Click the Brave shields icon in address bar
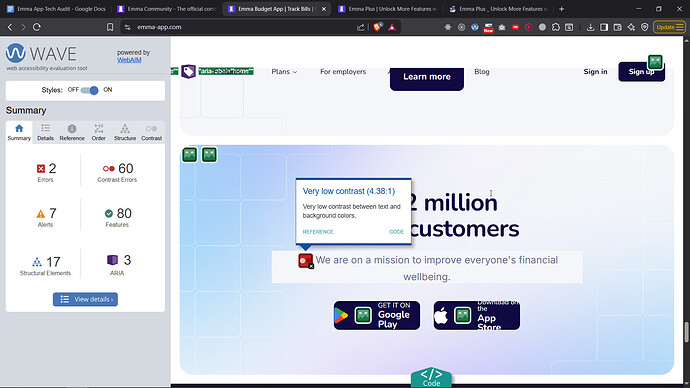Screen dimensions: 690x388 (x=377, y=27)
